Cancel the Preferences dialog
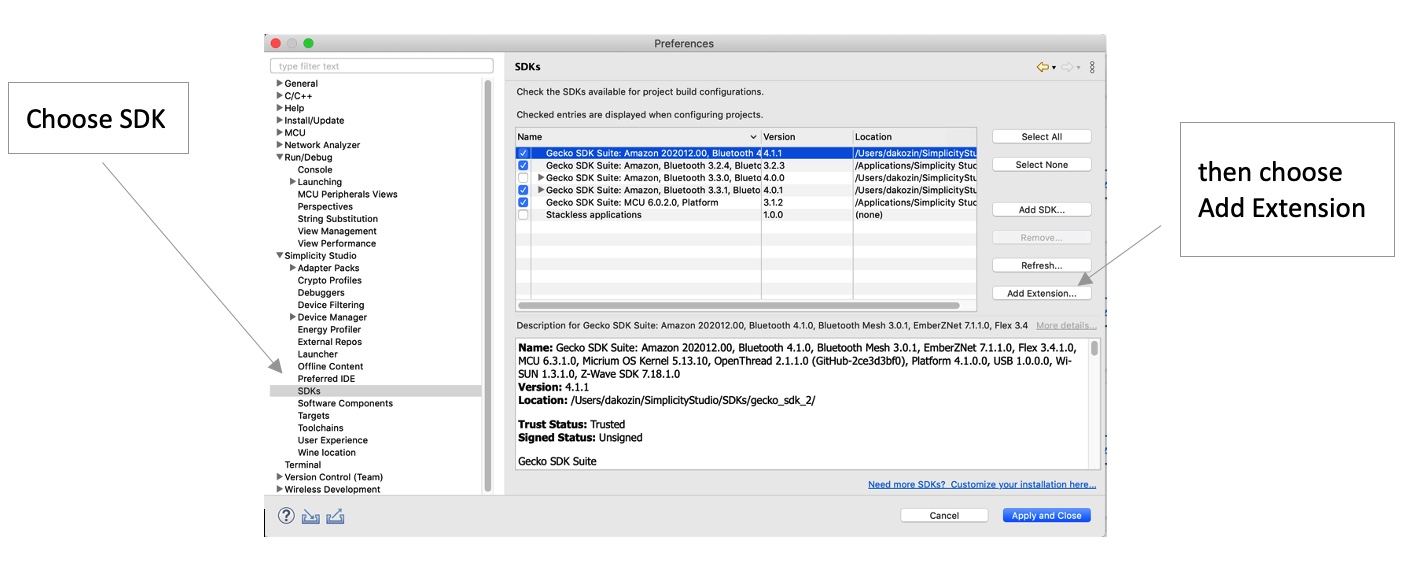The image size is (1412, 577). 944,516
